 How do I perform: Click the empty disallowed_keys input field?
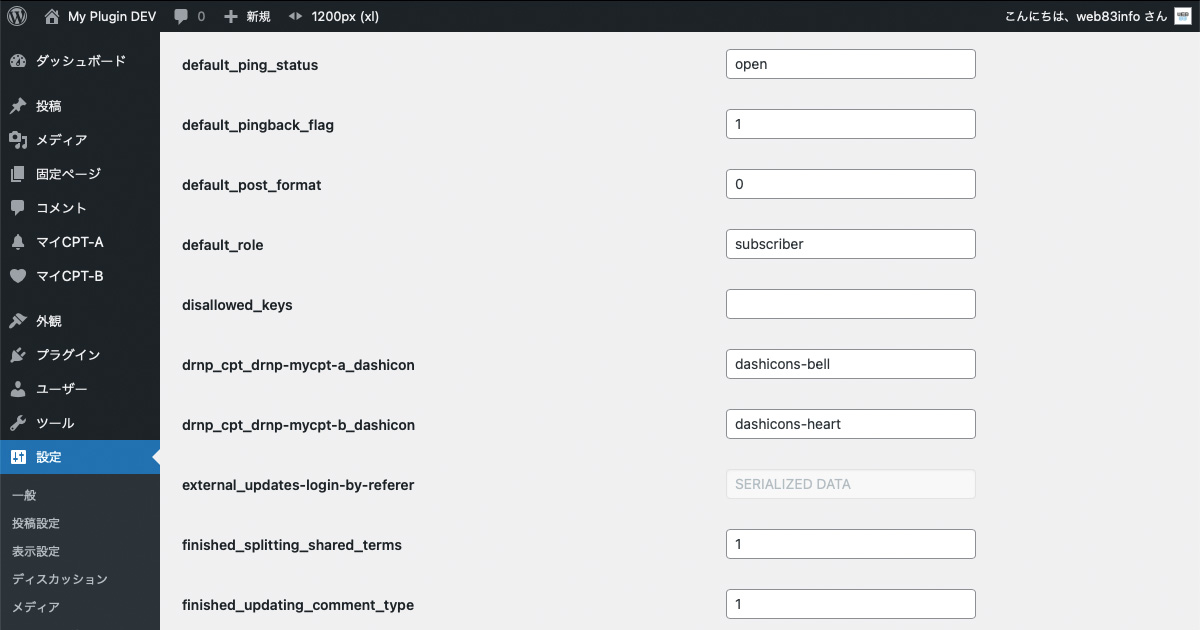851,304
